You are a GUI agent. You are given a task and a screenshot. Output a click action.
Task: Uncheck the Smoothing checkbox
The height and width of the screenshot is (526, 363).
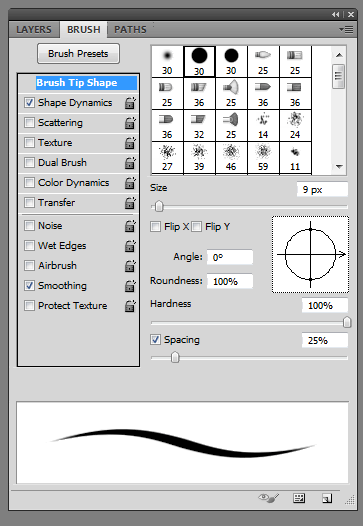(x=30, y=285)
